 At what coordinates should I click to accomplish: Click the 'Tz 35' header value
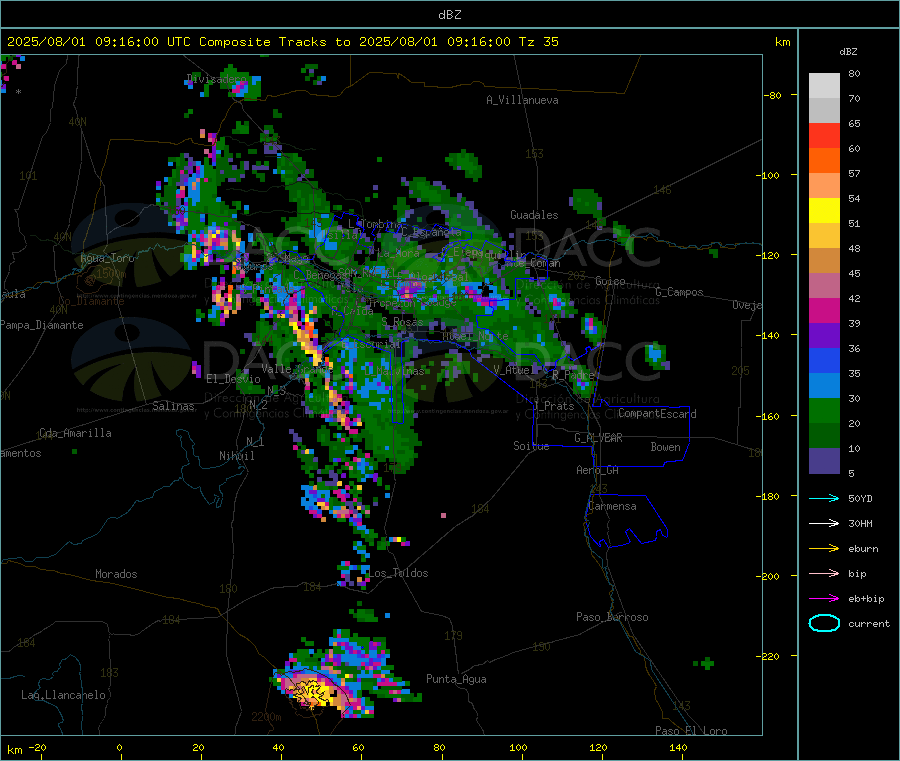pos(538,42)
